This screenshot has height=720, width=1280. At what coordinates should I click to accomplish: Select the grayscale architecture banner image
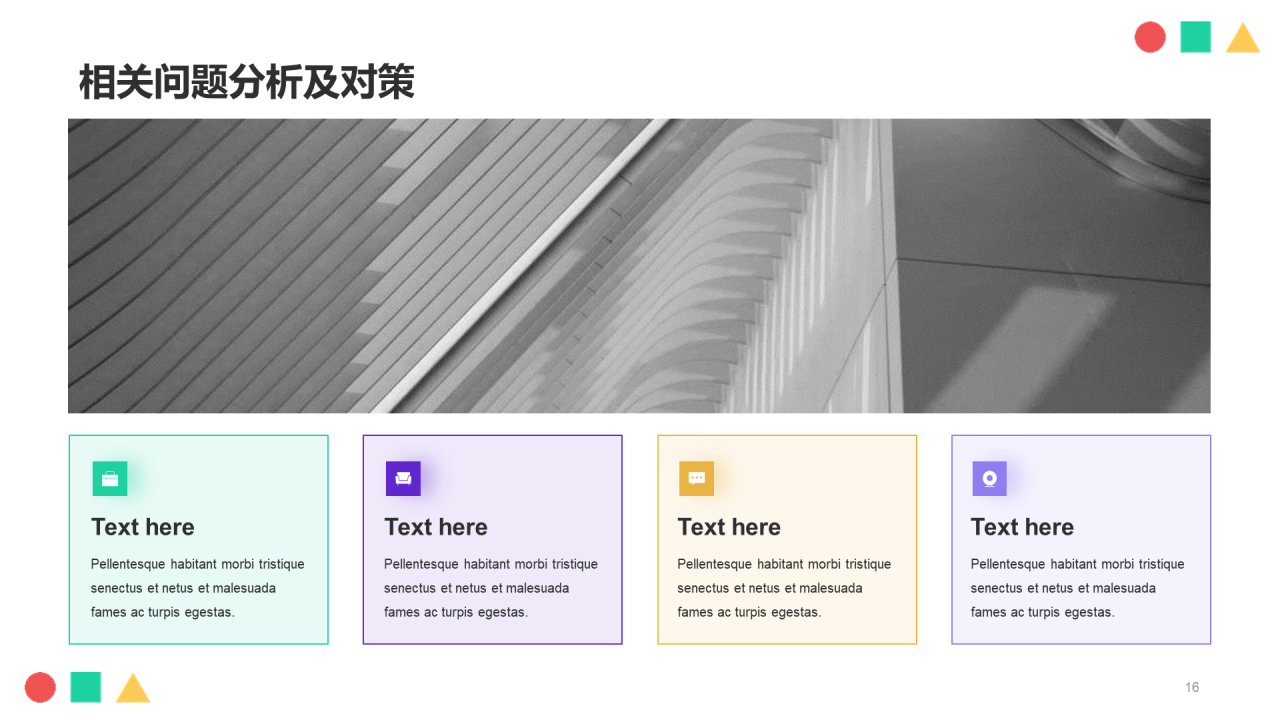coord(639,266)
